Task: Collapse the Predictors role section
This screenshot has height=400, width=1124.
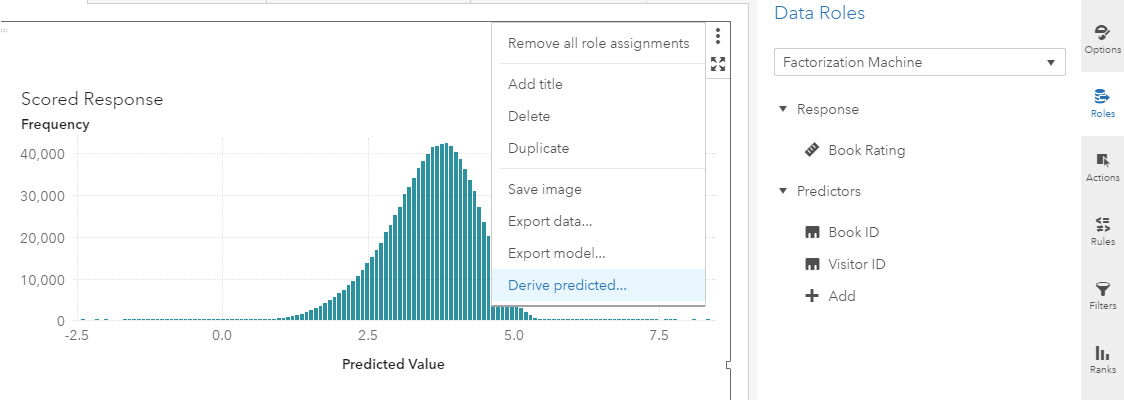Action: (783, 191)
